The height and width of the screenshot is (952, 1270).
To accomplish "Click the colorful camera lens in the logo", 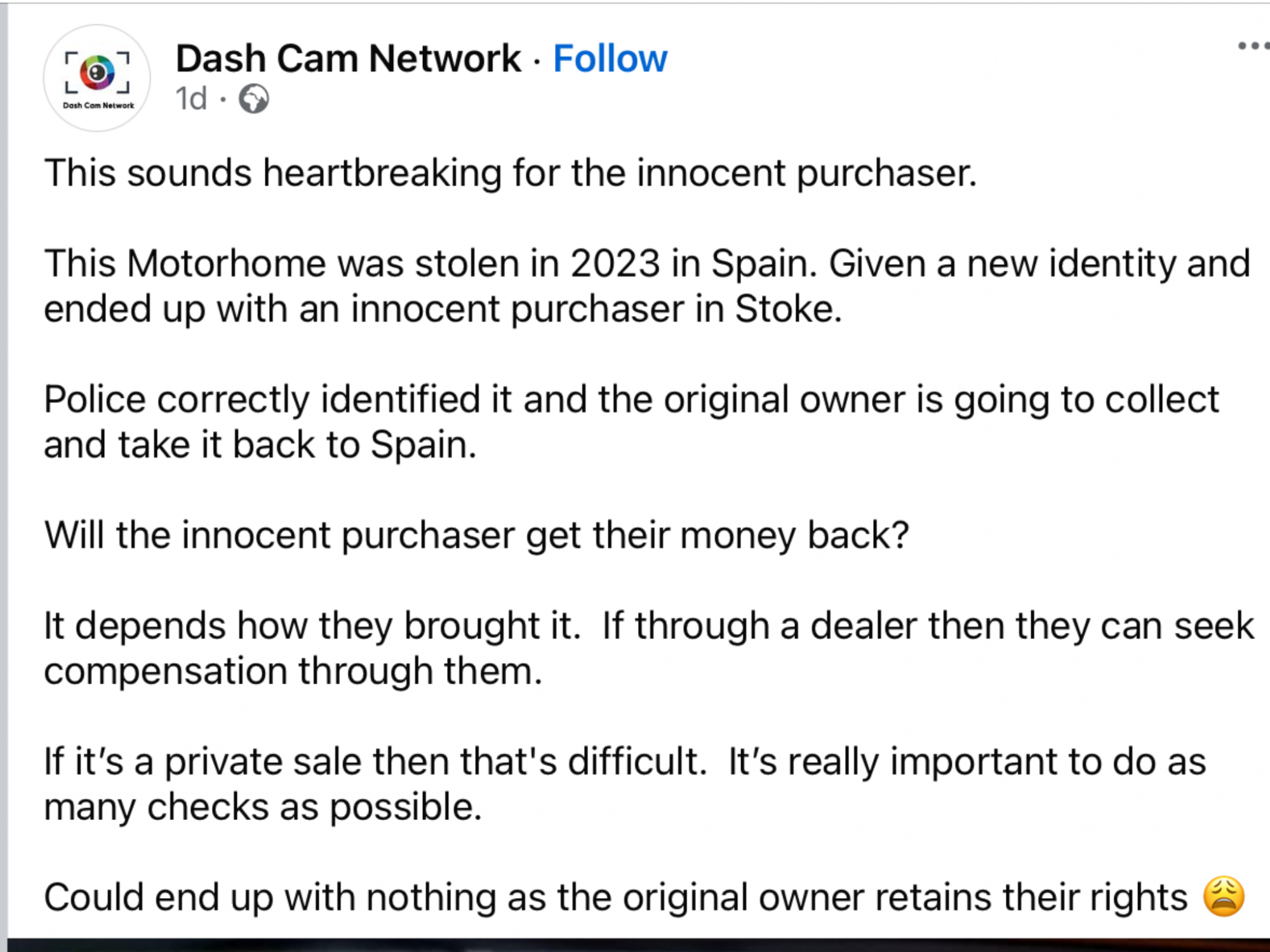I will coord(97,72).
